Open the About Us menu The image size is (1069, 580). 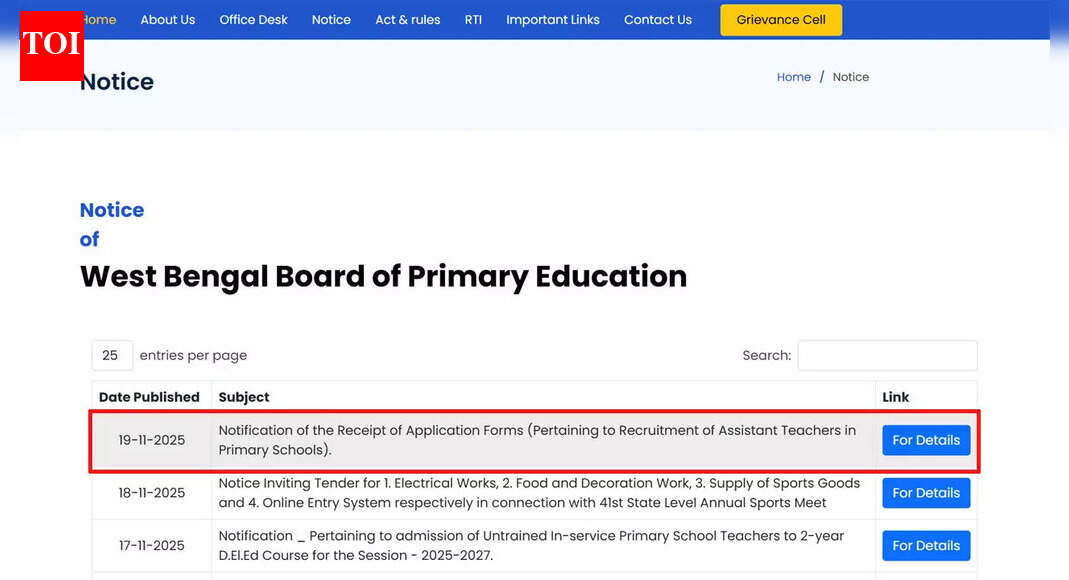167,19
